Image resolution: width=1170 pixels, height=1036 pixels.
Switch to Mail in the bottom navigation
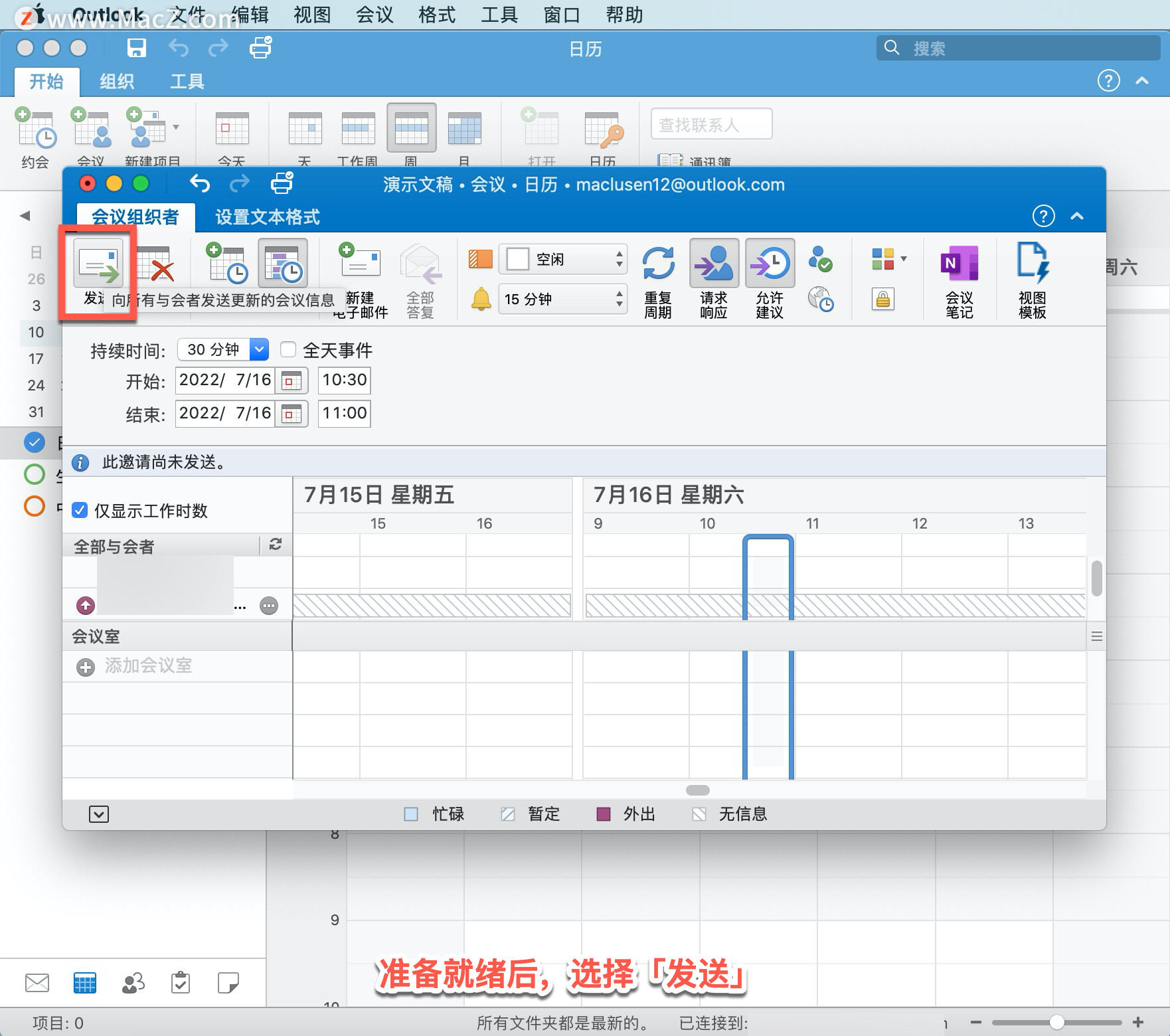[37, 983]
